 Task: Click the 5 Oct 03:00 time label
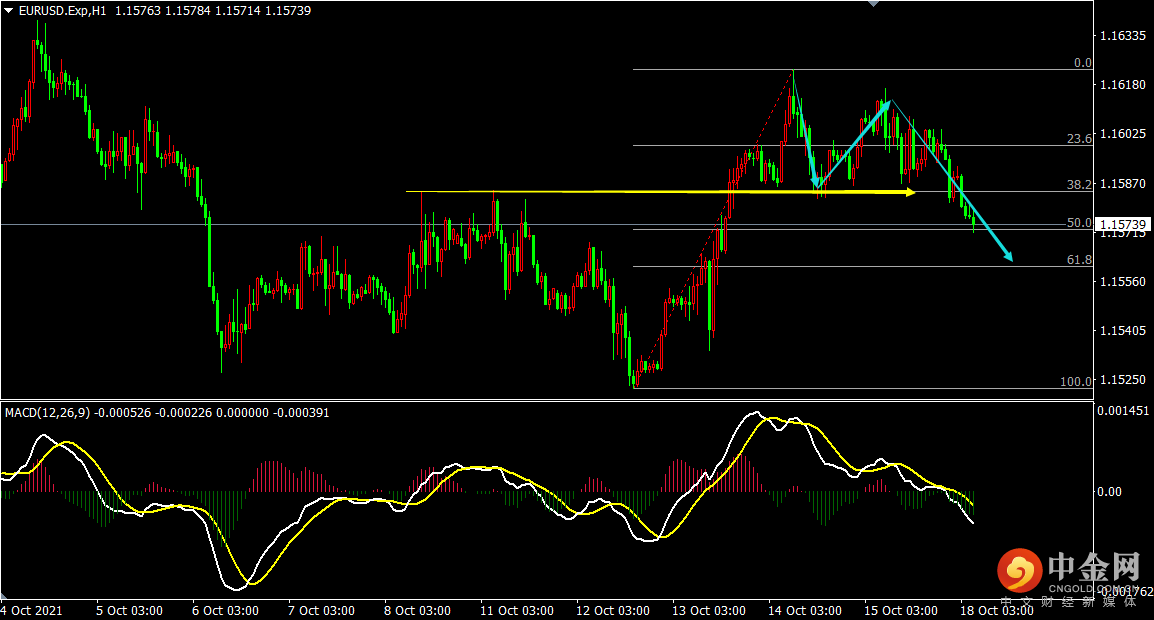click(x=130, y=610)
